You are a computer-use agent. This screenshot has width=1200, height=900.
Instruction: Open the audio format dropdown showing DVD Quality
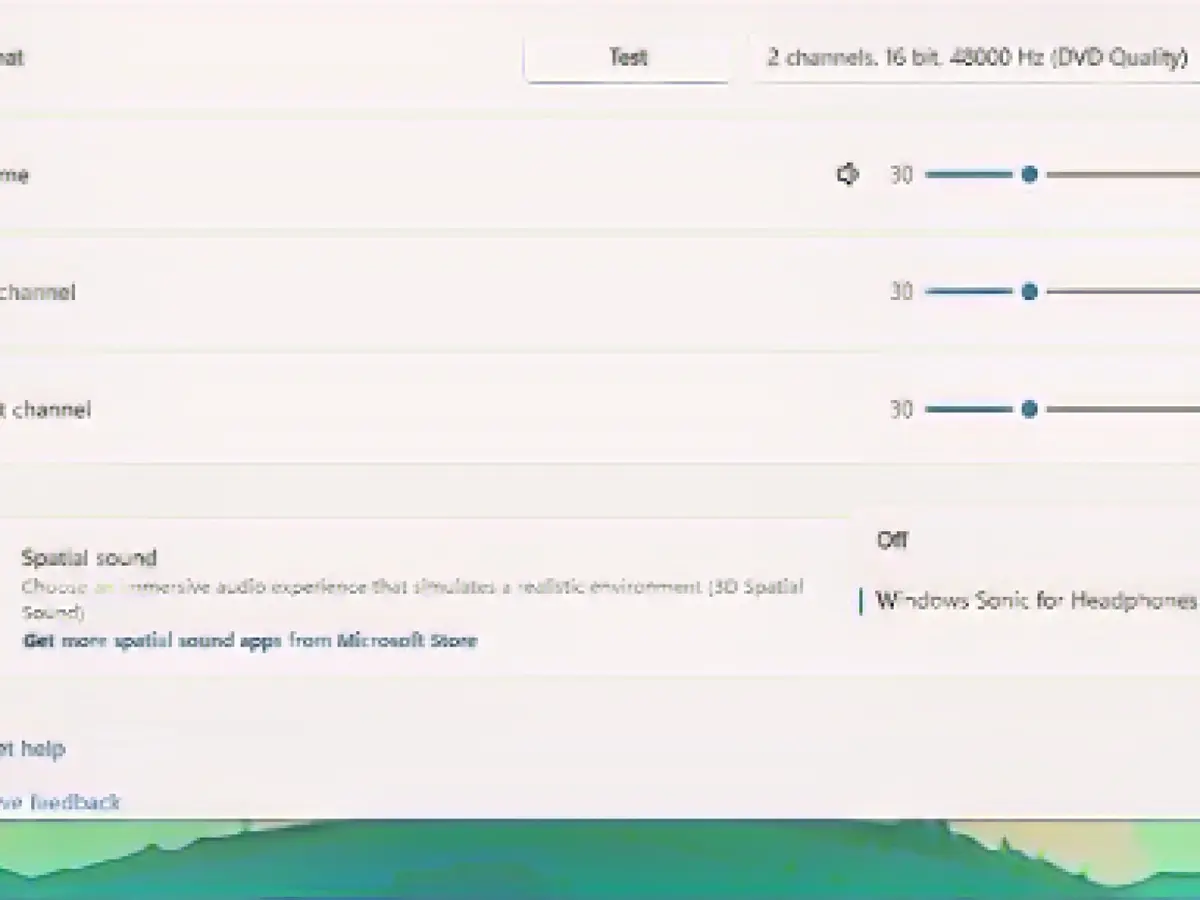click(x=977, y=57)
